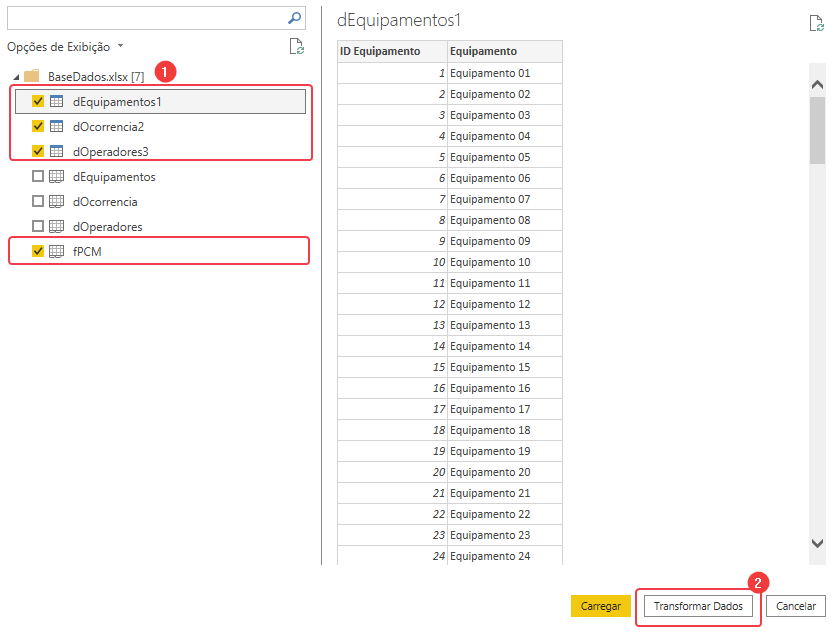Click the table icon of dOcorrencia2
This screenshot has height=633, width=838.
tap(57, 127)
